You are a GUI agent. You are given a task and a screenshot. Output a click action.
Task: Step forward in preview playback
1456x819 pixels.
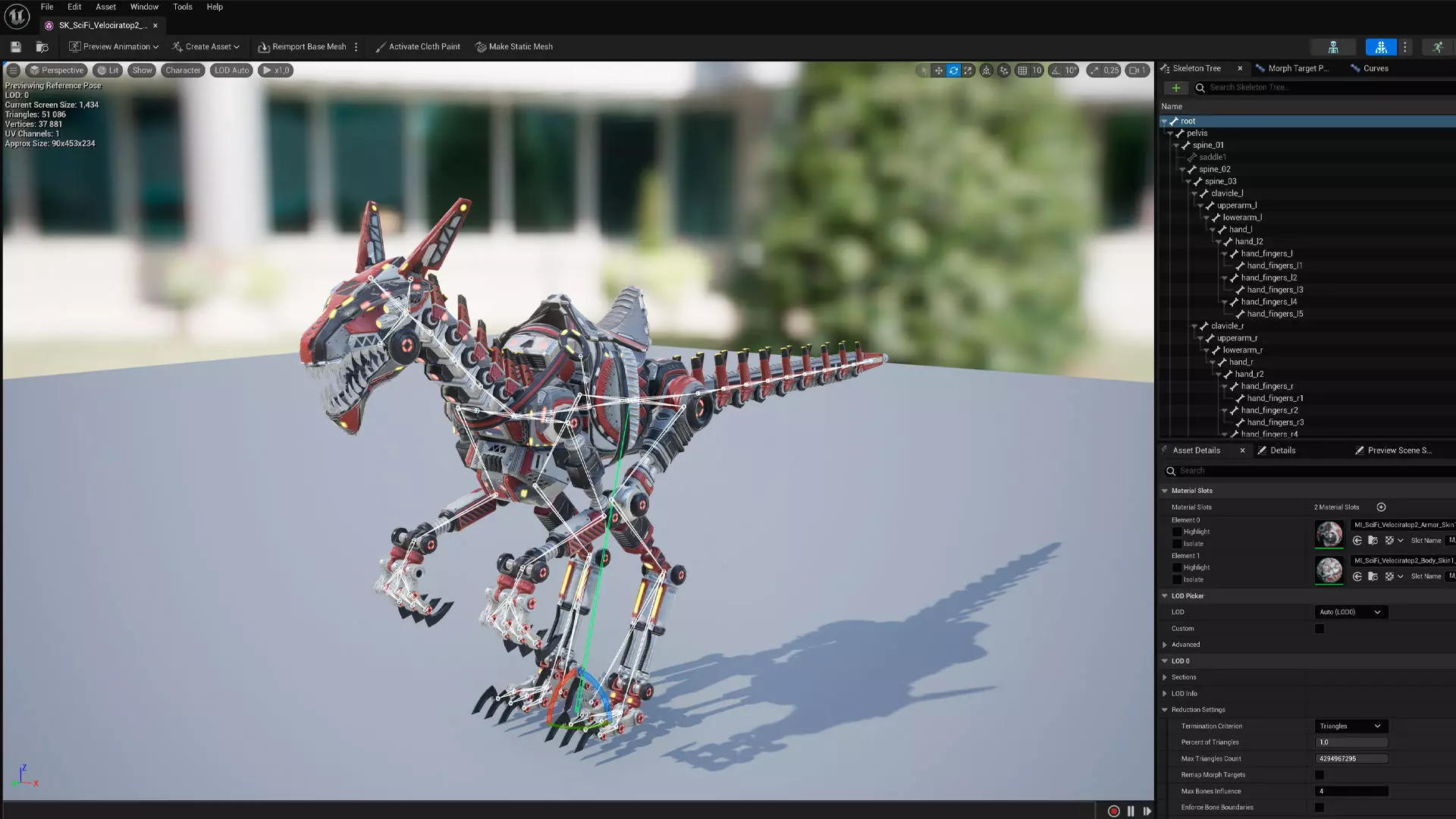tap(1147, 811)
